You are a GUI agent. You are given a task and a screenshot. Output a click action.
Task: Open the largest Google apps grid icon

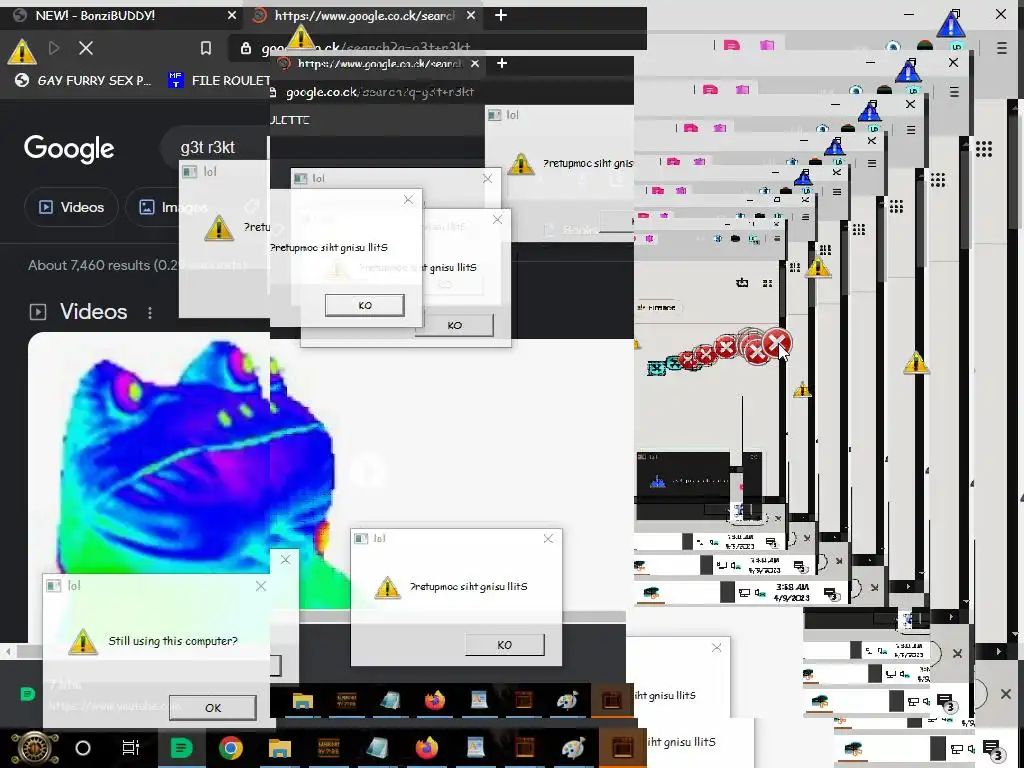(x=984, y=149)
